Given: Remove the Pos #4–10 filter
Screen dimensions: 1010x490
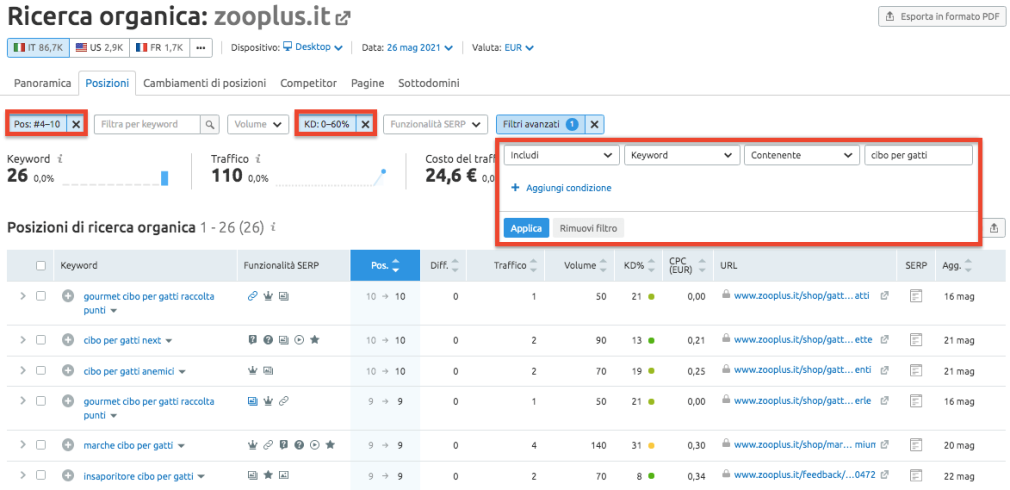Looking at the screenshot, I should tap(75, 124).
